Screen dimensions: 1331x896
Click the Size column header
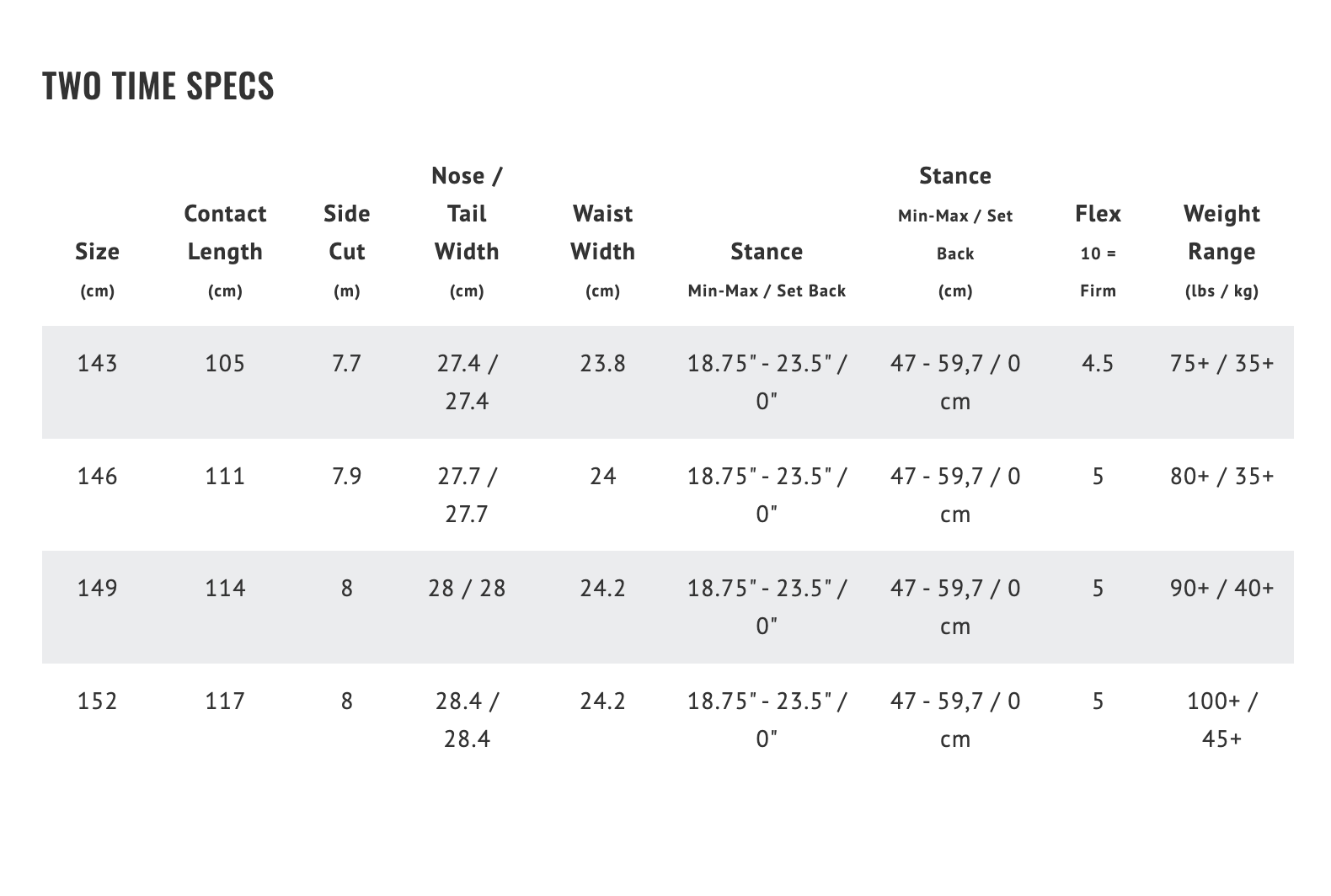[97, 252]
